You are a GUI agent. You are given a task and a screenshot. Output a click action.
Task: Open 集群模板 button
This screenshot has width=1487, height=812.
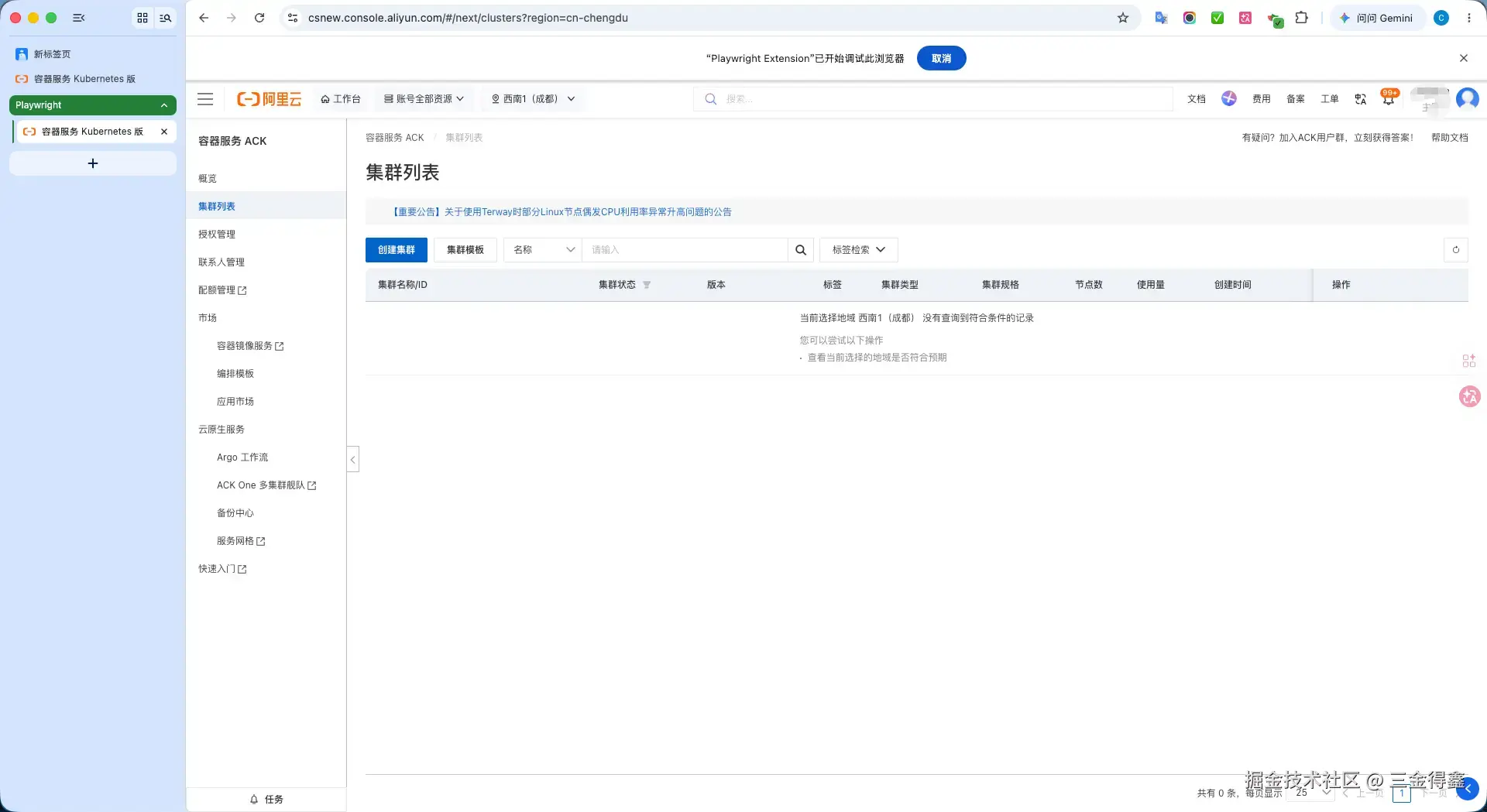pyautogui.click(x=465, y=250)
